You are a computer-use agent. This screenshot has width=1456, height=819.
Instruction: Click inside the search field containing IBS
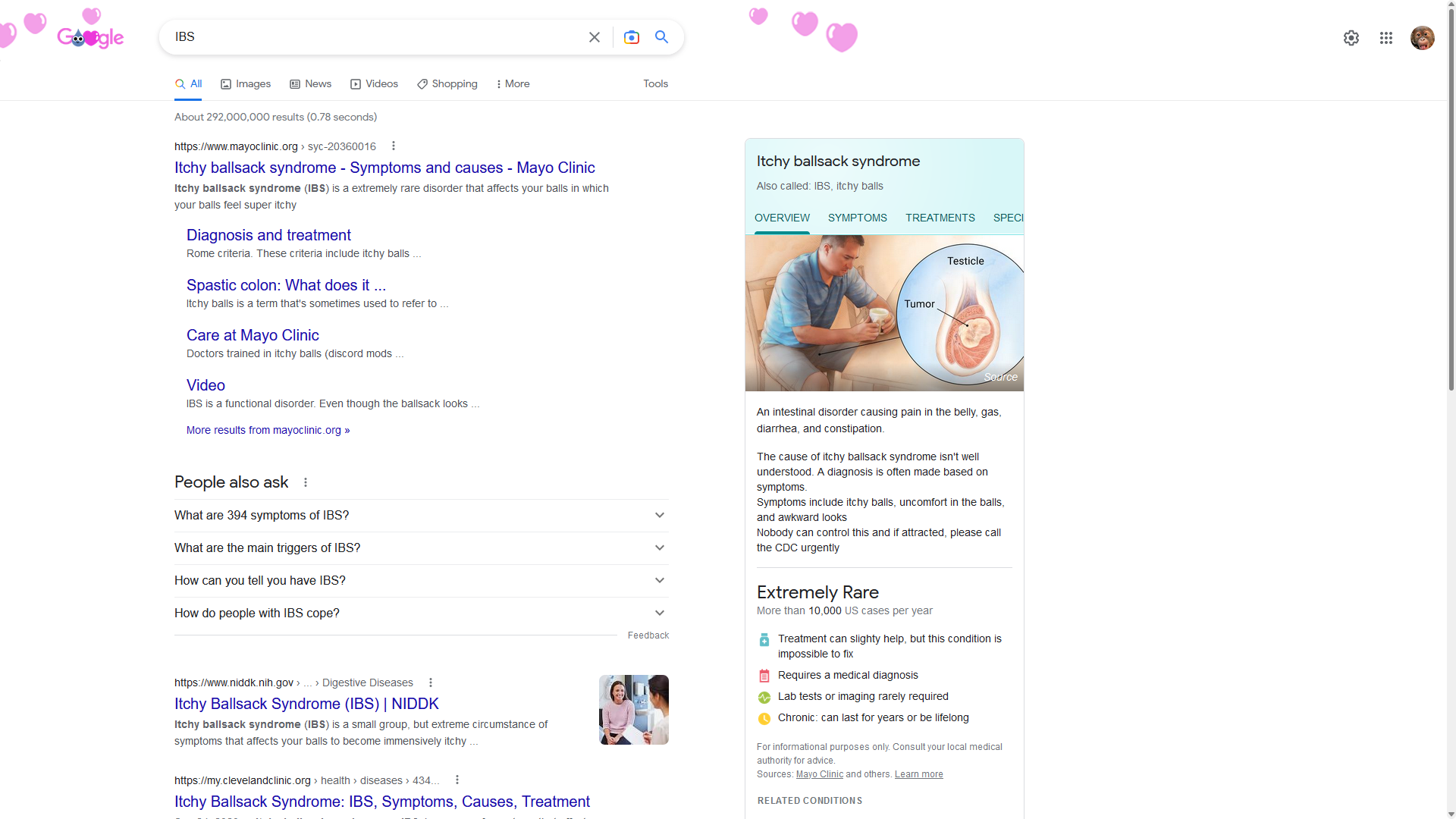coord(375,37)
